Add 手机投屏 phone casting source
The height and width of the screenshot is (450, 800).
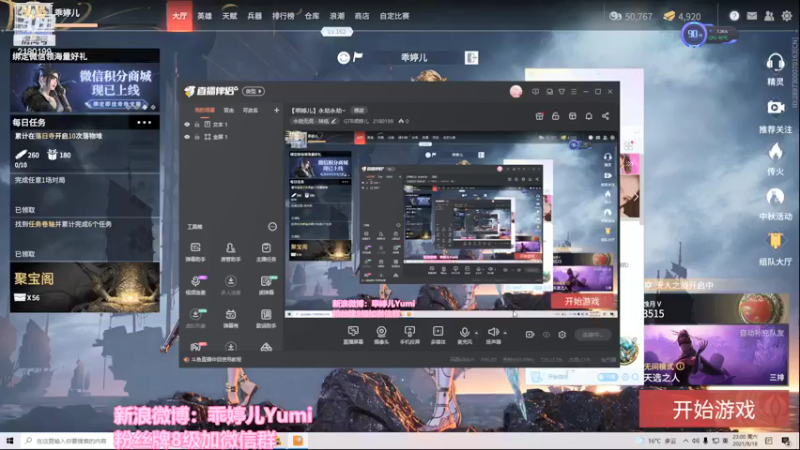point(409,335)
